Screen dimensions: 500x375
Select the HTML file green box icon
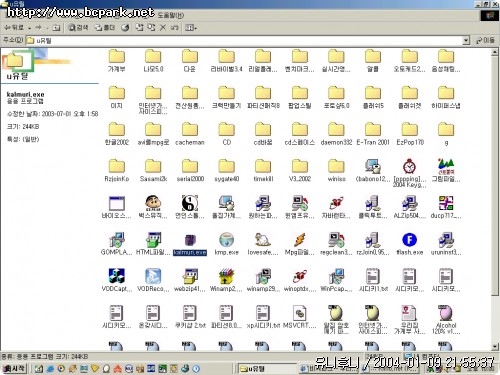(x=153, y=240)
